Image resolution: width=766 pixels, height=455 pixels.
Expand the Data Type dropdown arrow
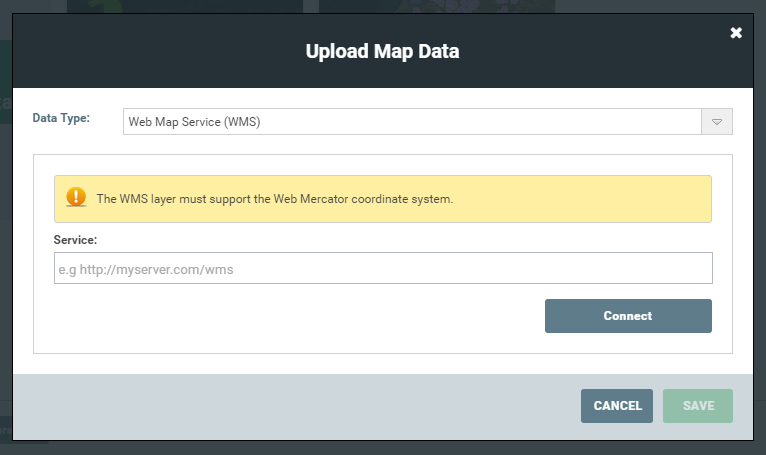[717, 122]
